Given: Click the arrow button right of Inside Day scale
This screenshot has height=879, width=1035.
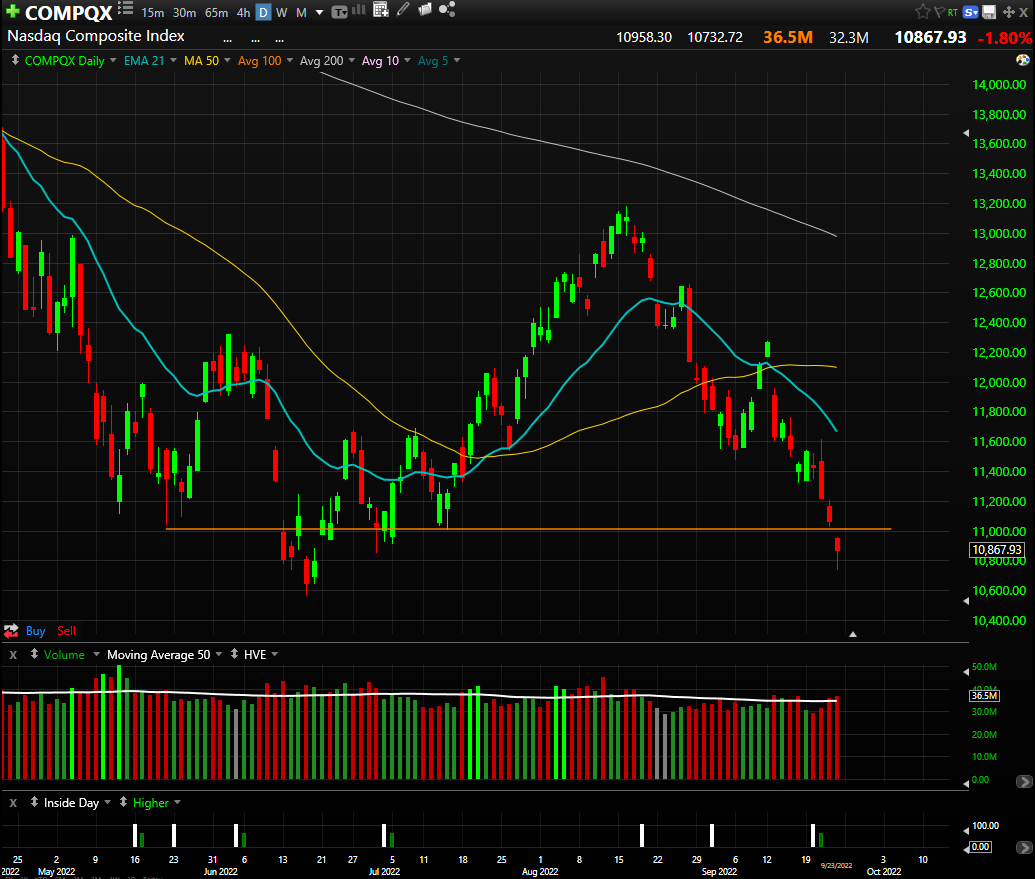Looking at the screenshot, I should point(1024,847).
